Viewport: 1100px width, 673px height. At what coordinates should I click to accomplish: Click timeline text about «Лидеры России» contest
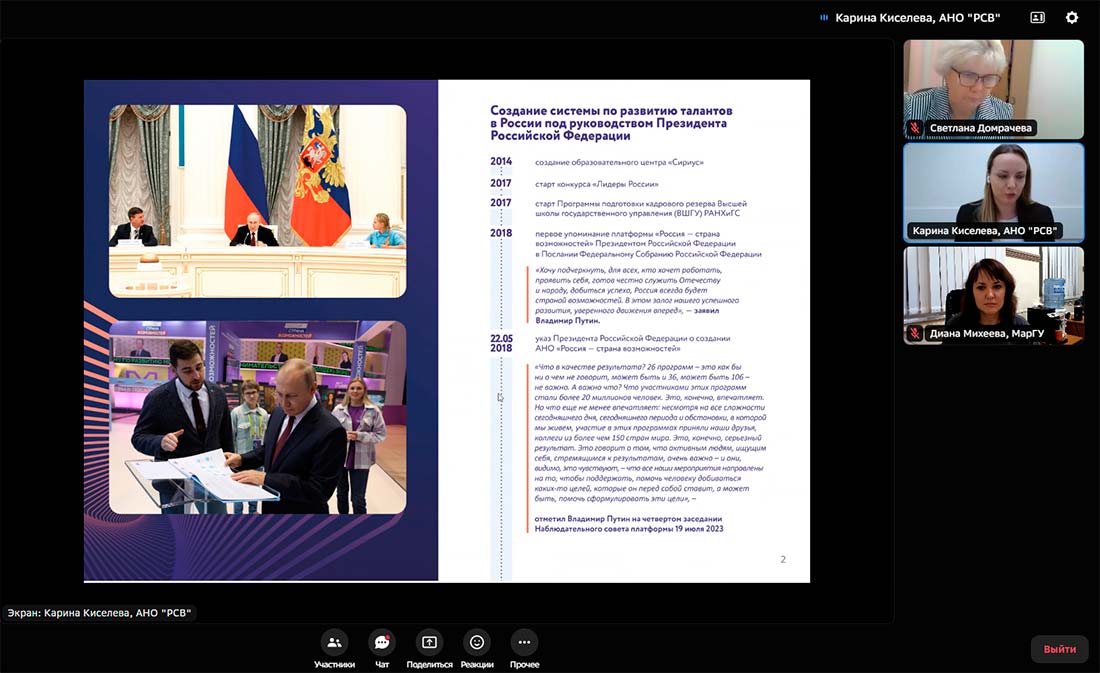point(597,184)
